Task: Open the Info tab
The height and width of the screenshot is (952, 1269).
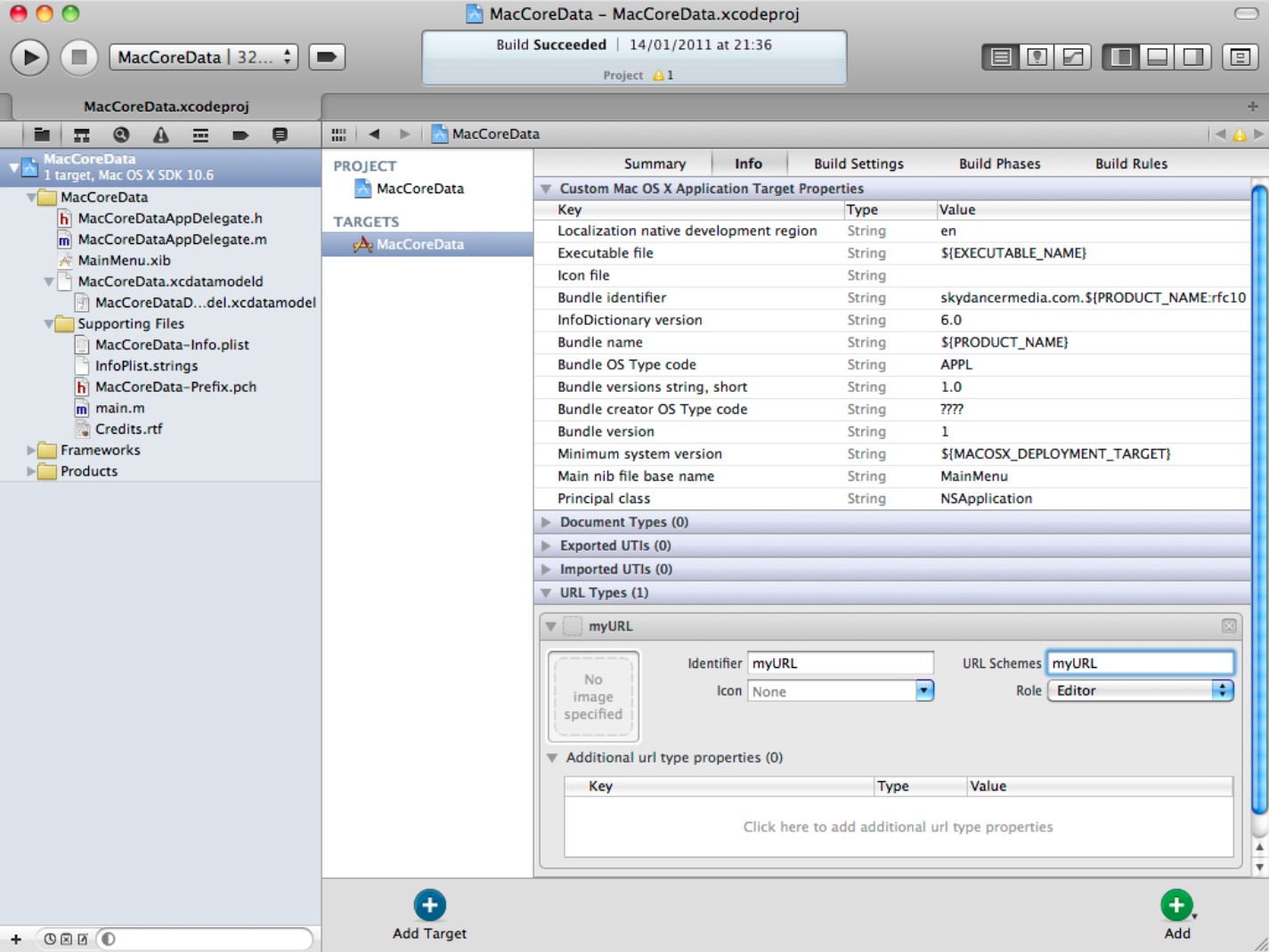Action: [x=748, y=164]
